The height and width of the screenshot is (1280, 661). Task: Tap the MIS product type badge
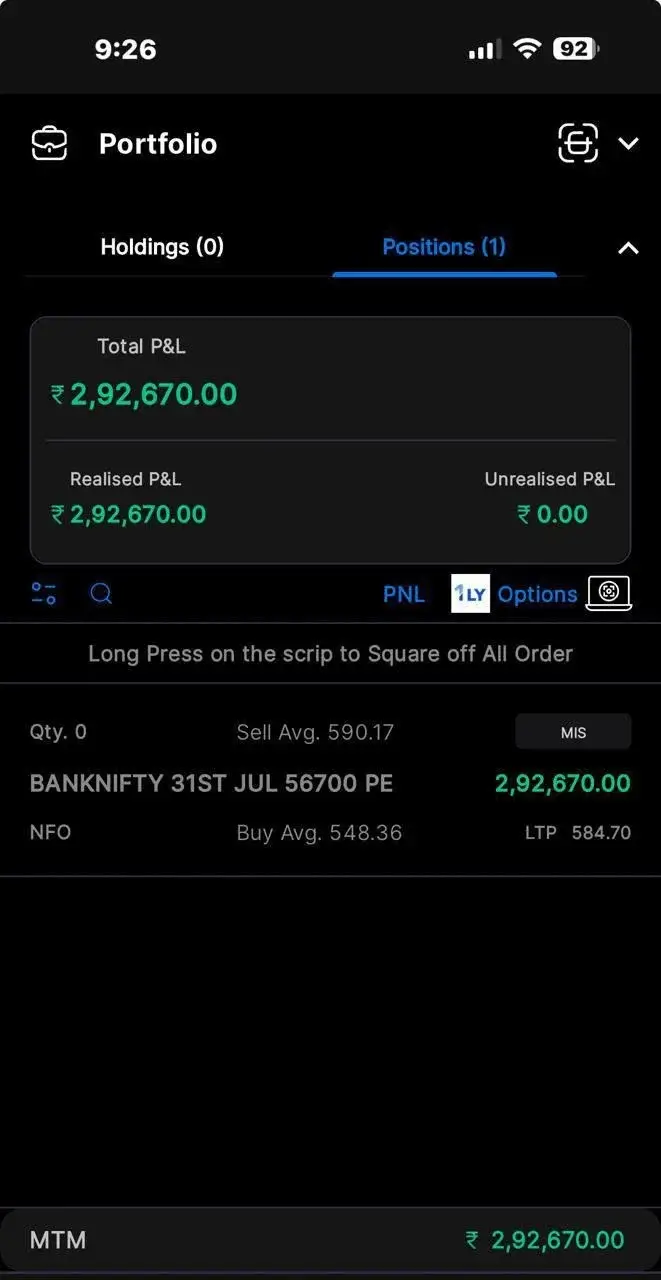573,732
